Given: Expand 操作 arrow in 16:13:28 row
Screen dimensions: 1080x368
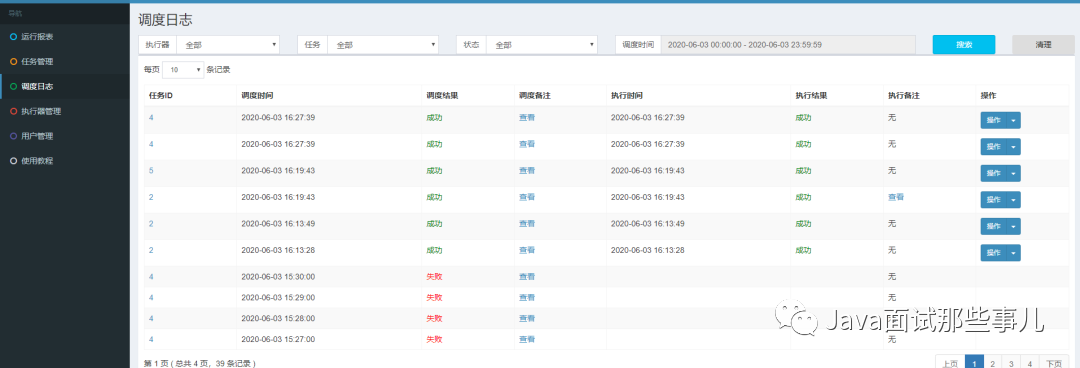Looking at the screenshot, I should point(1013,253).
